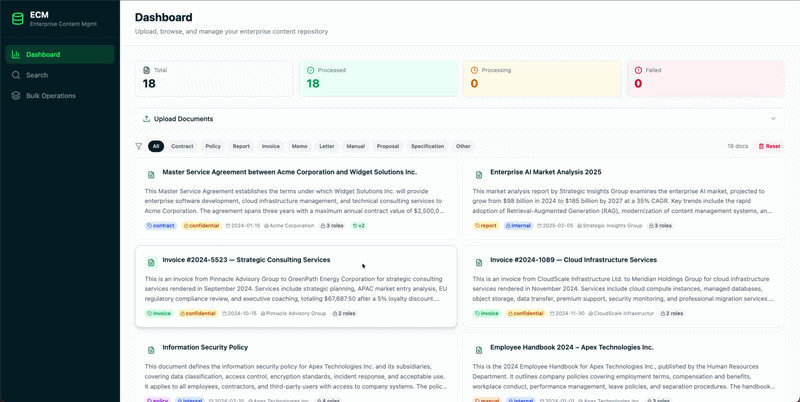This screenshot has height=402, width=800.
Task: Click the Enterprise AI Market Analysis file icon
Action: pos(479,175)
